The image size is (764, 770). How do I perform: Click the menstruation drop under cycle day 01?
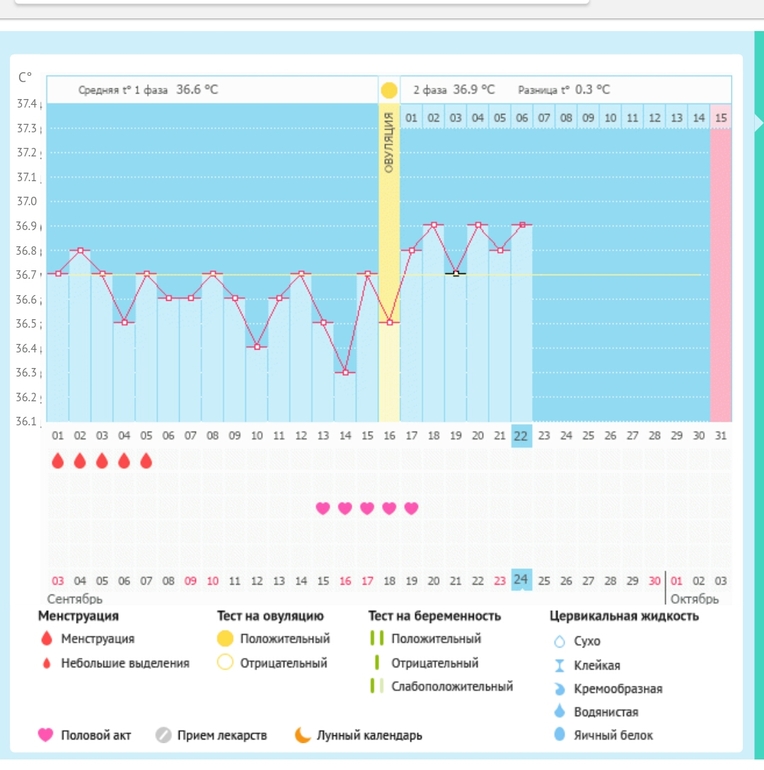pos(57,461)
